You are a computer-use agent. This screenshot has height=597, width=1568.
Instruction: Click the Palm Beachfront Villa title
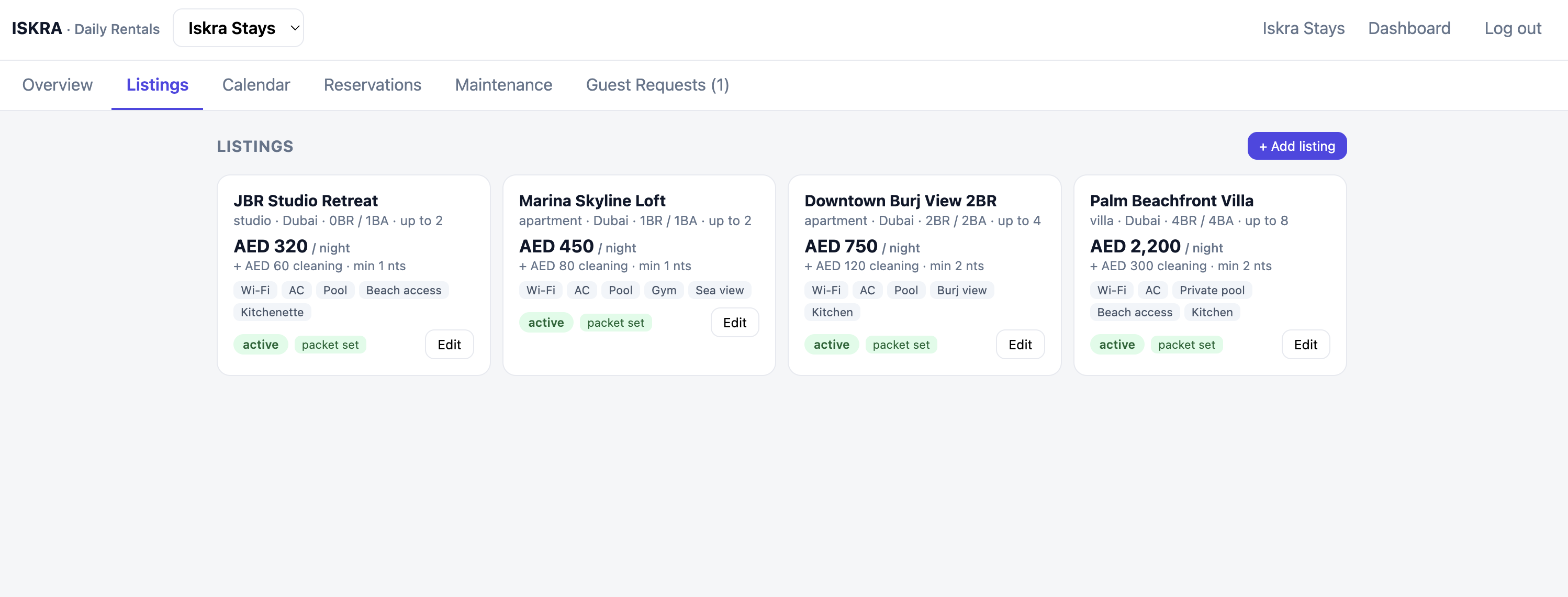point(1171,201)
